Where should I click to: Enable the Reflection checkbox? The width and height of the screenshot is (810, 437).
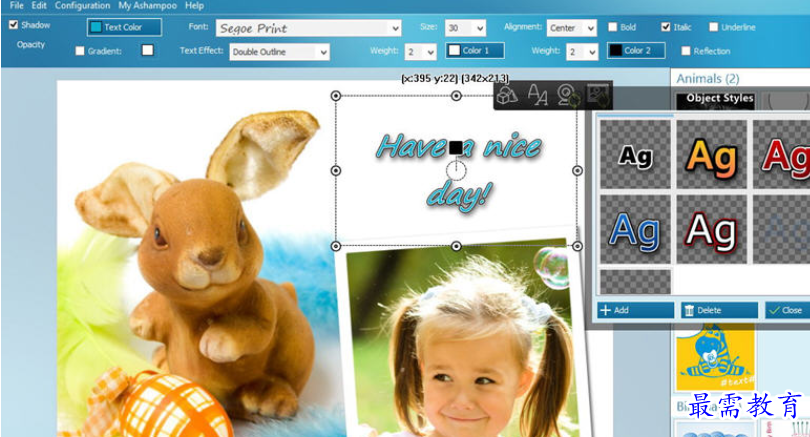pos(686,51)
